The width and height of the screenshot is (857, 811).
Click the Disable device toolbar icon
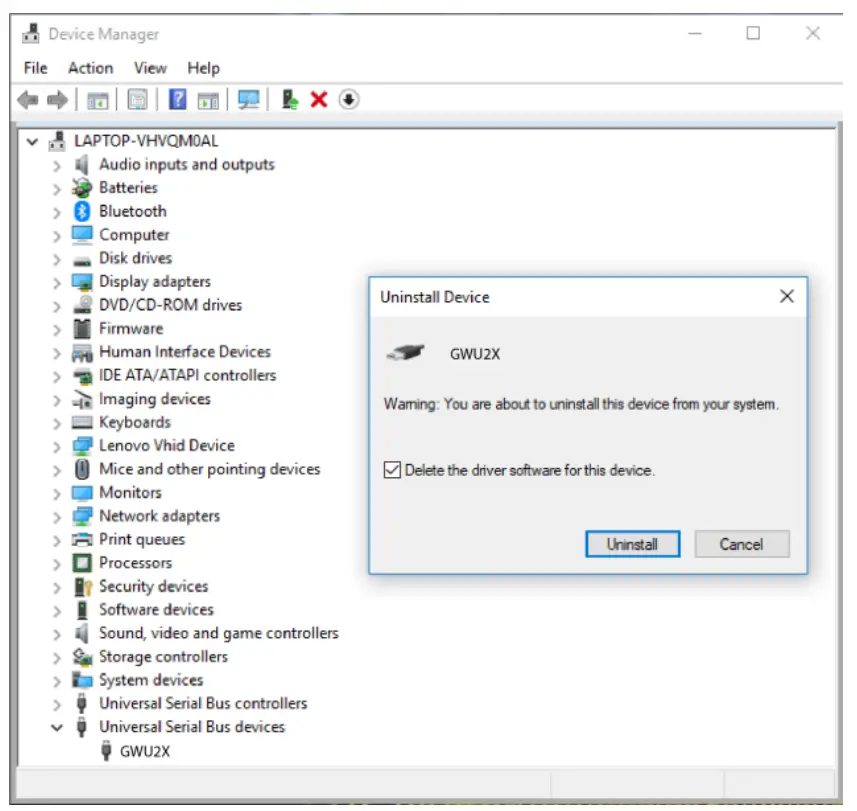[347, 99]
